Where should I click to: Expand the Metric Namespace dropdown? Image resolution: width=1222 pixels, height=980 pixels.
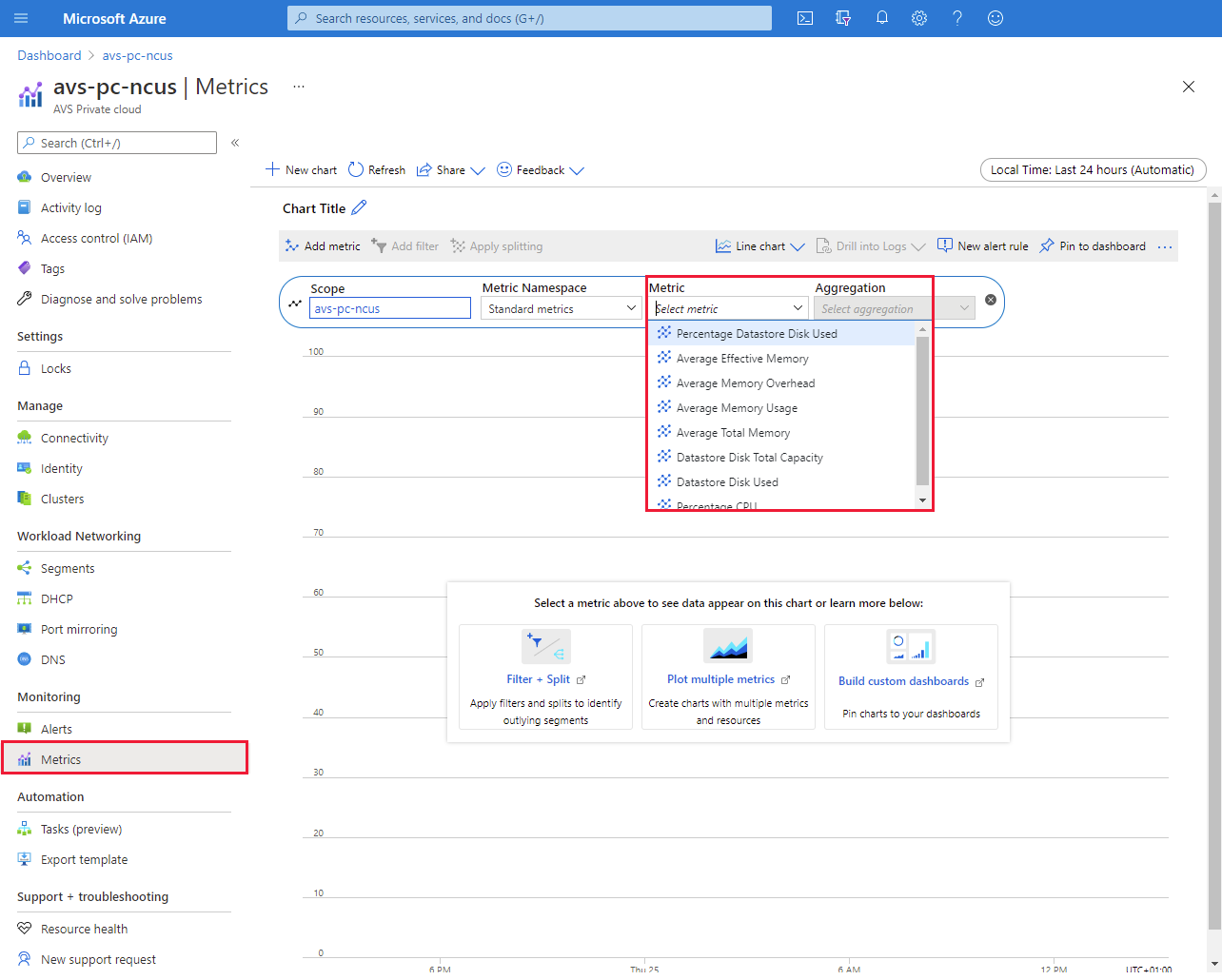tap(561, 309)
